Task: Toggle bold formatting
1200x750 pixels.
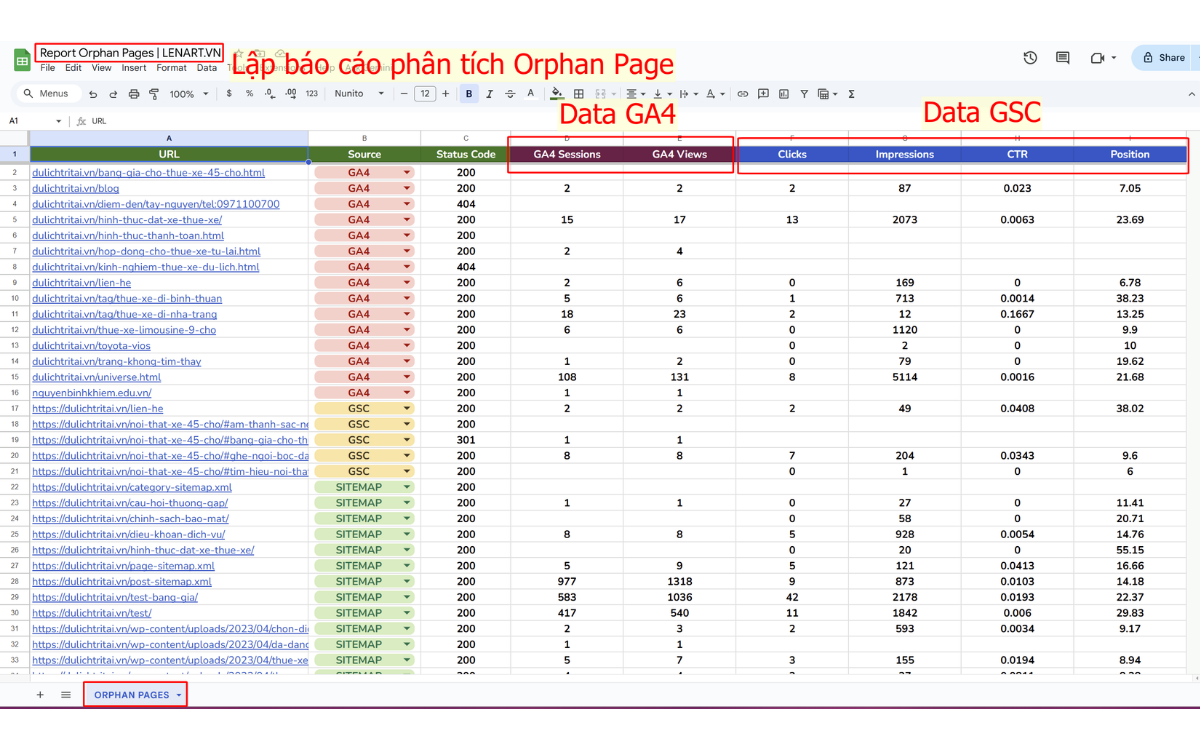Action: coord(467,93)
